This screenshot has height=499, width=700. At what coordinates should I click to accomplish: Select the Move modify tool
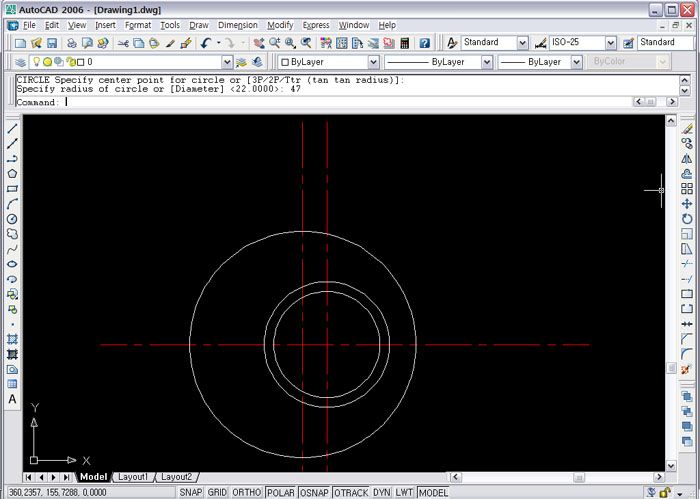687,204
